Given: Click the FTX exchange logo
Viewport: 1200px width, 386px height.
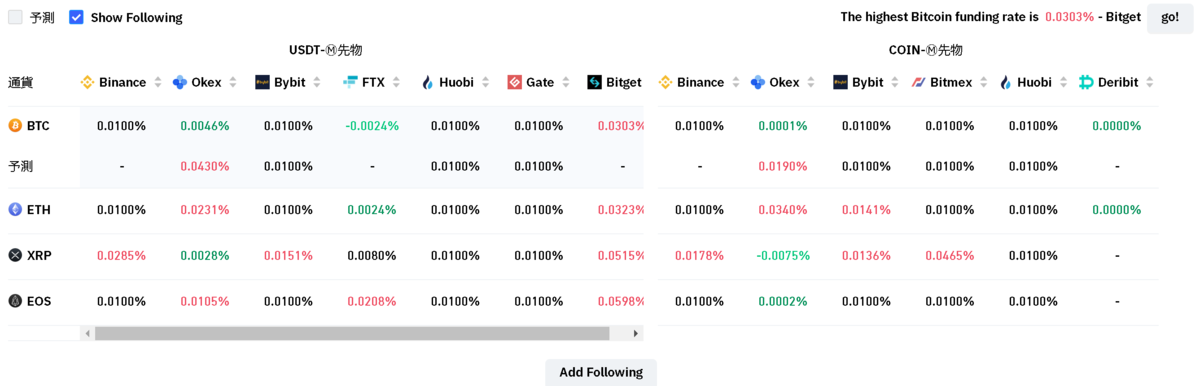Looking at the screenshot, I should [x=350, y=82].
